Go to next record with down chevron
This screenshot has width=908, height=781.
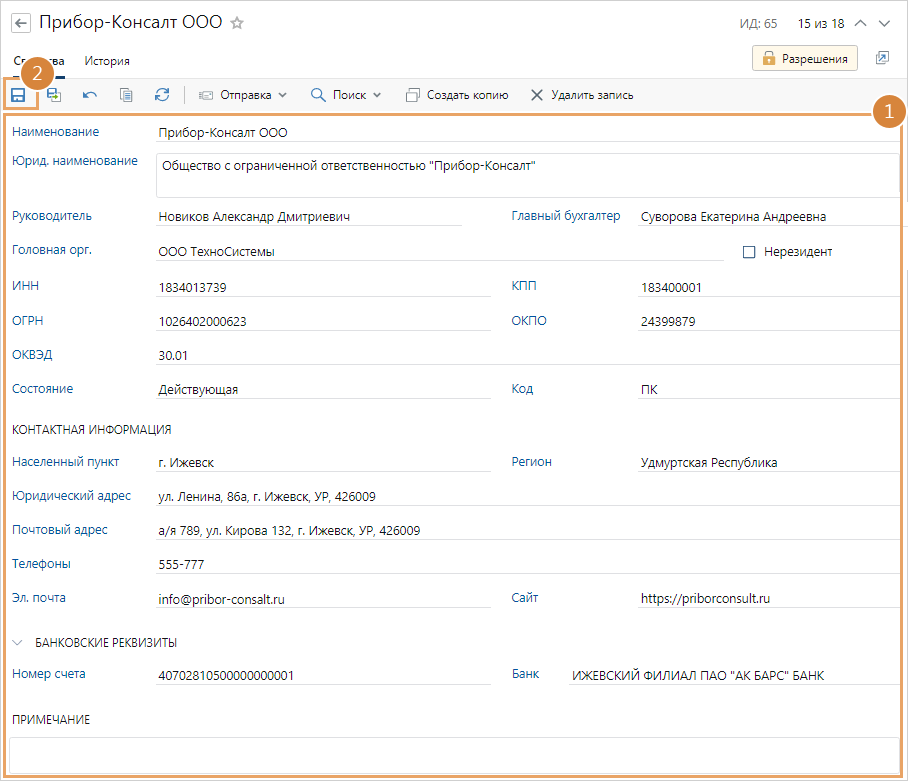point(884,23)
